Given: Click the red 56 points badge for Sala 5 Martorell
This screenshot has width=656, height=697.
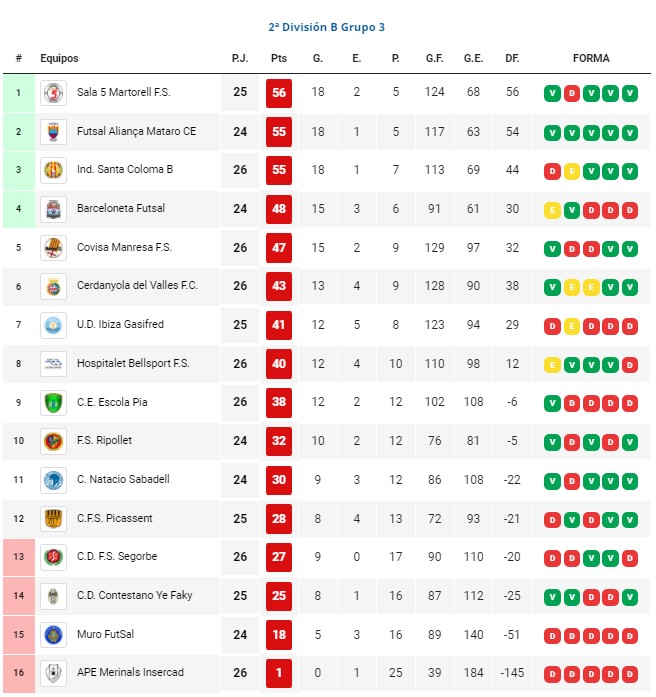Looking at the screenshot, I should pyautogui.click(x=279, y=93).
